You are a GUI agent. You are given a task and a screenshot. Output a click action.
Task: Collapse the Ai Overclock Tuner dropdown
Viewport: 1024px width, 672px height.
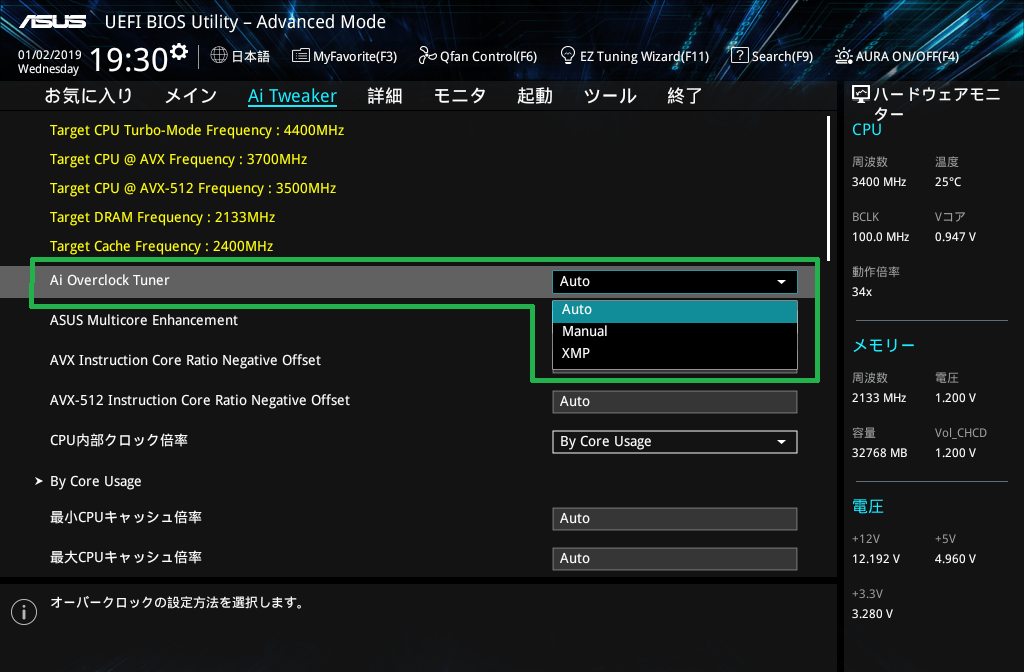pos(675,281)
